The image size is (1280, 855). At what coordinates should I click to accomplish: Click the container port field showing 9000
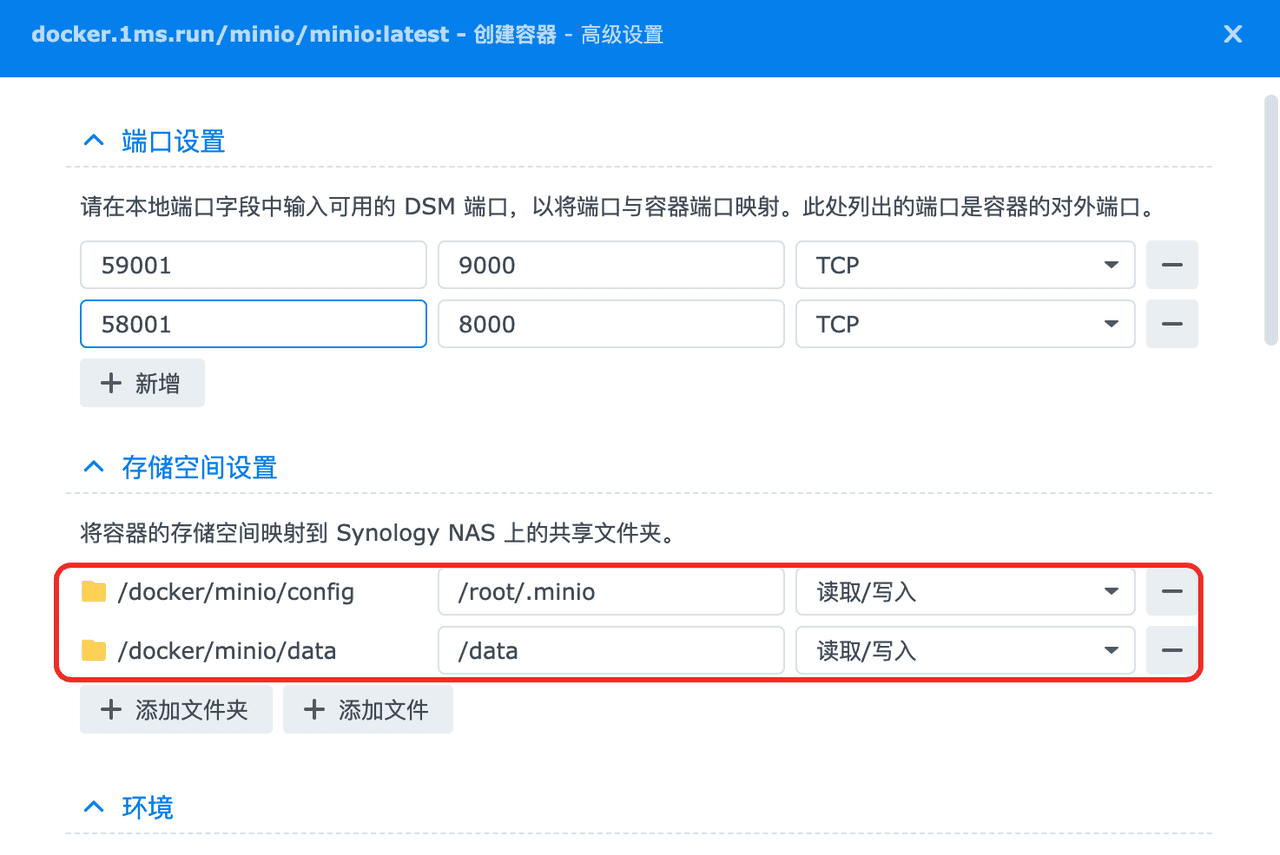point(610,265)
